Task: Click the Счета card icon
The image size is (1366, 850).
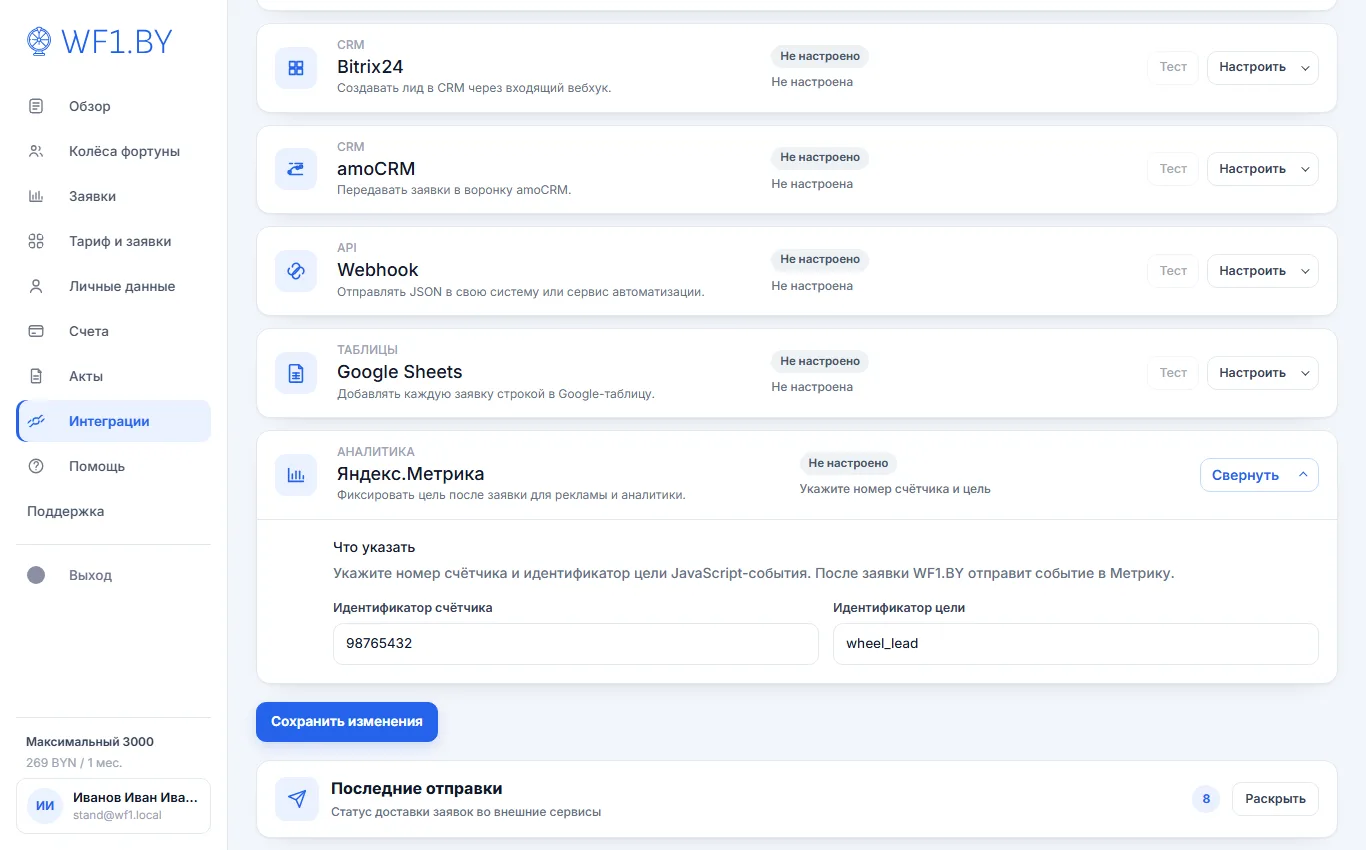Action: point(36,331)
